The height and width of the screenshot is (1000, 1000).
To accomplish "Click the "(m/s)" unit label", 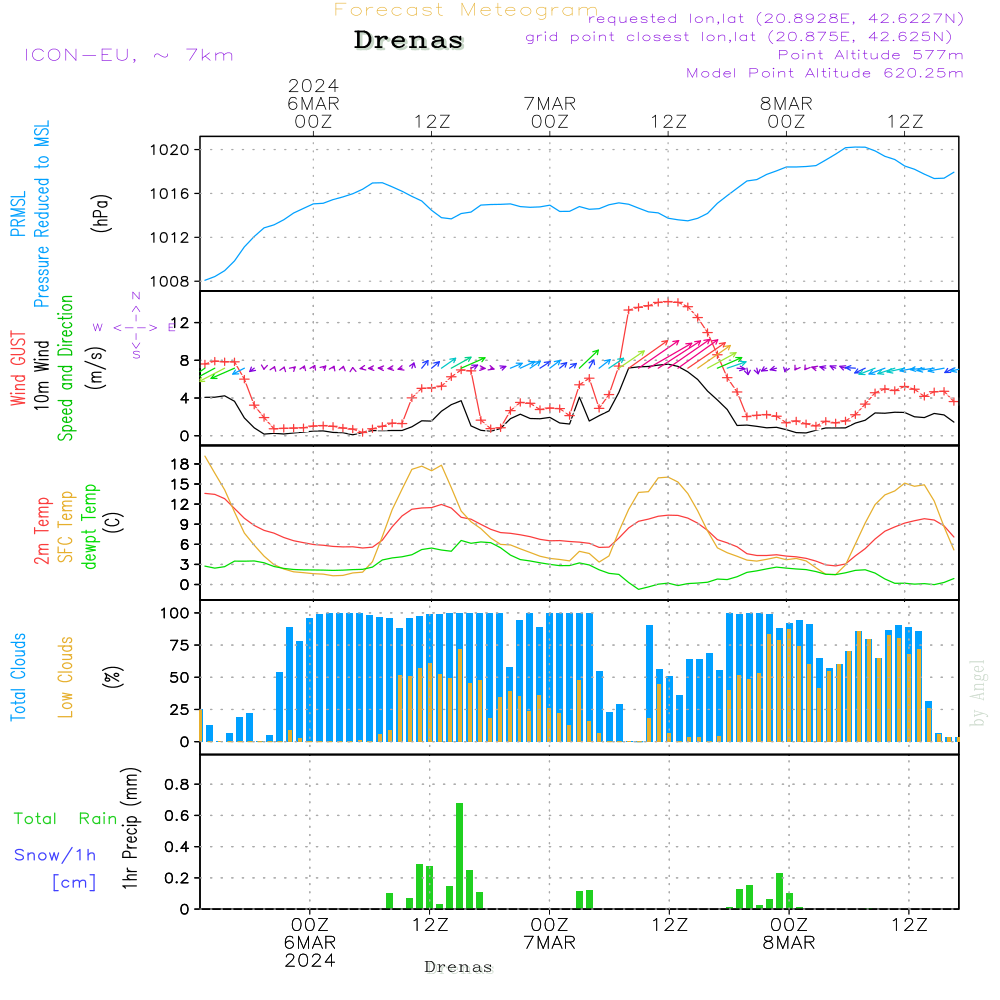I will (96, 368).
